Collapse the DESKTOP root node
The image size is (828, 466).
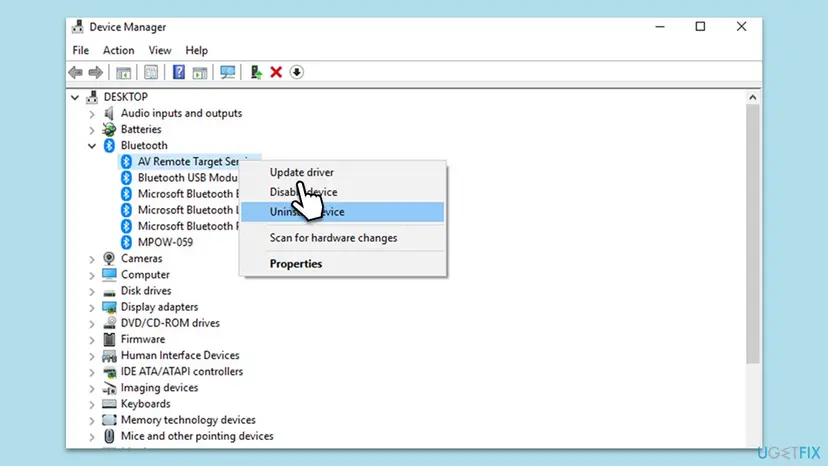[75, 97]
